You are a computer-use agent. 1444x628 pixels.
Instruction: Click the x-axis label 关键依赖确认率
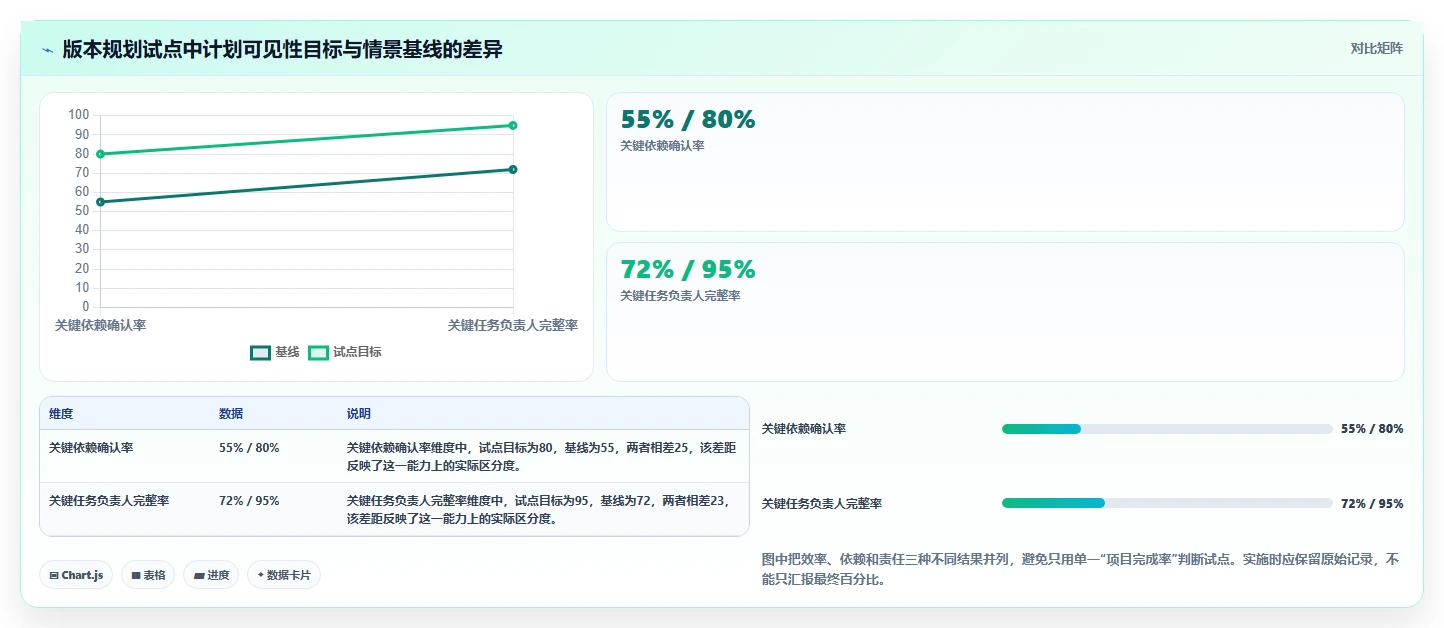click(100, 326)
